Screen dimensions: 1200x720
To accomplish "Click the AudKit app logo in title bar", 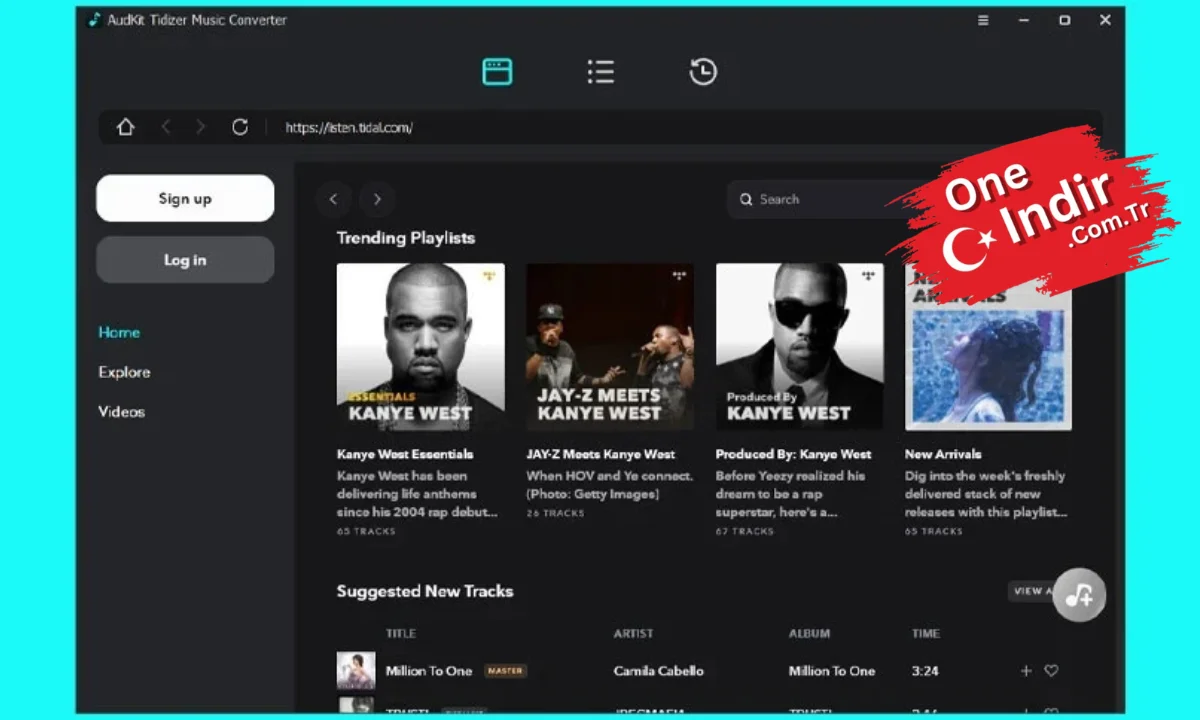I will (94, 20).
